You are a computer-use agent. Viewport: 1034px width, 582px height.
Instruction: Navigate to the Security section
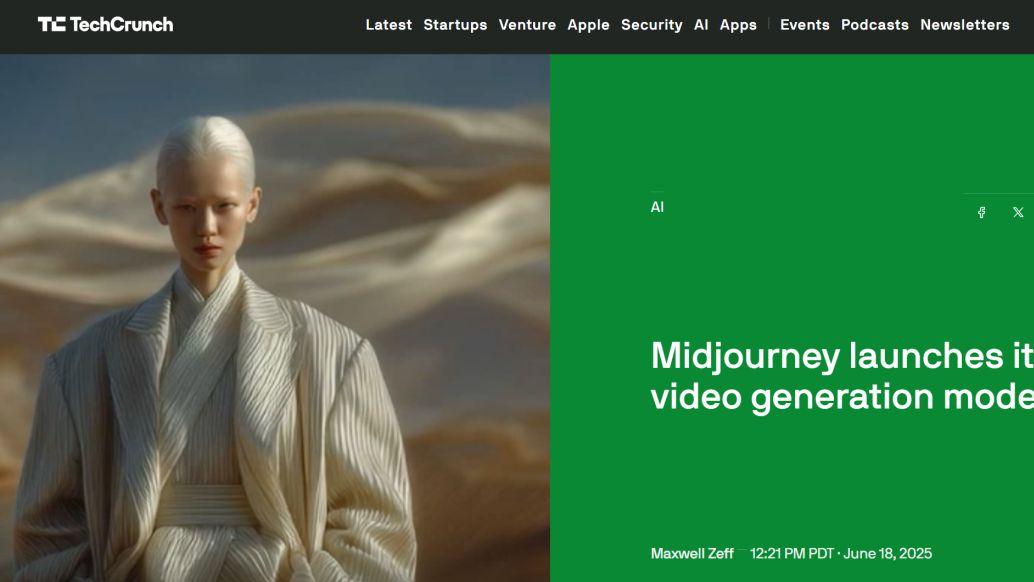[x=652, y=25]
